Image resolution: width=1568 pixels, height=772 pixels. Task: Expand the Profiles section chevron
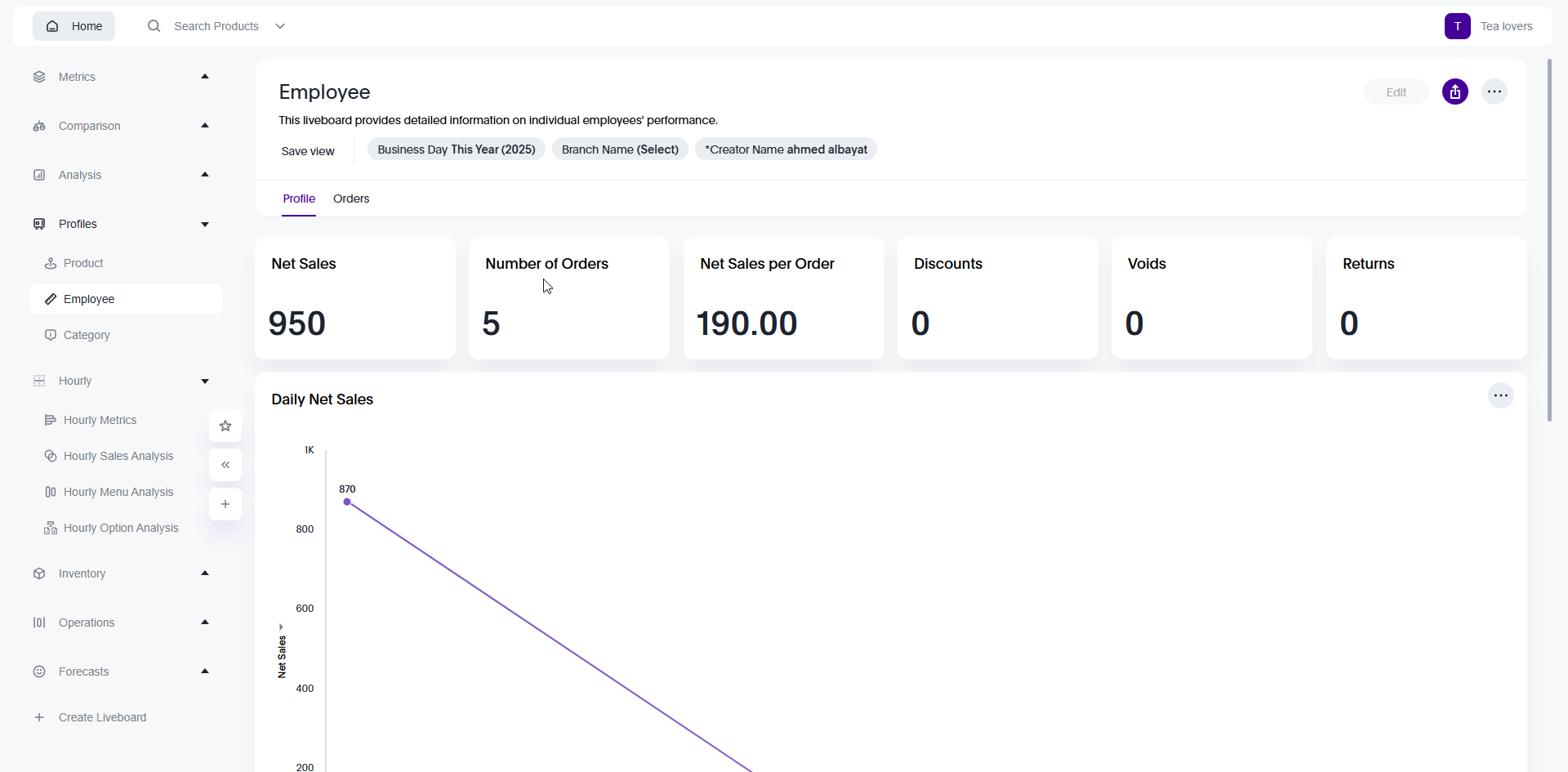pos(204,223)
